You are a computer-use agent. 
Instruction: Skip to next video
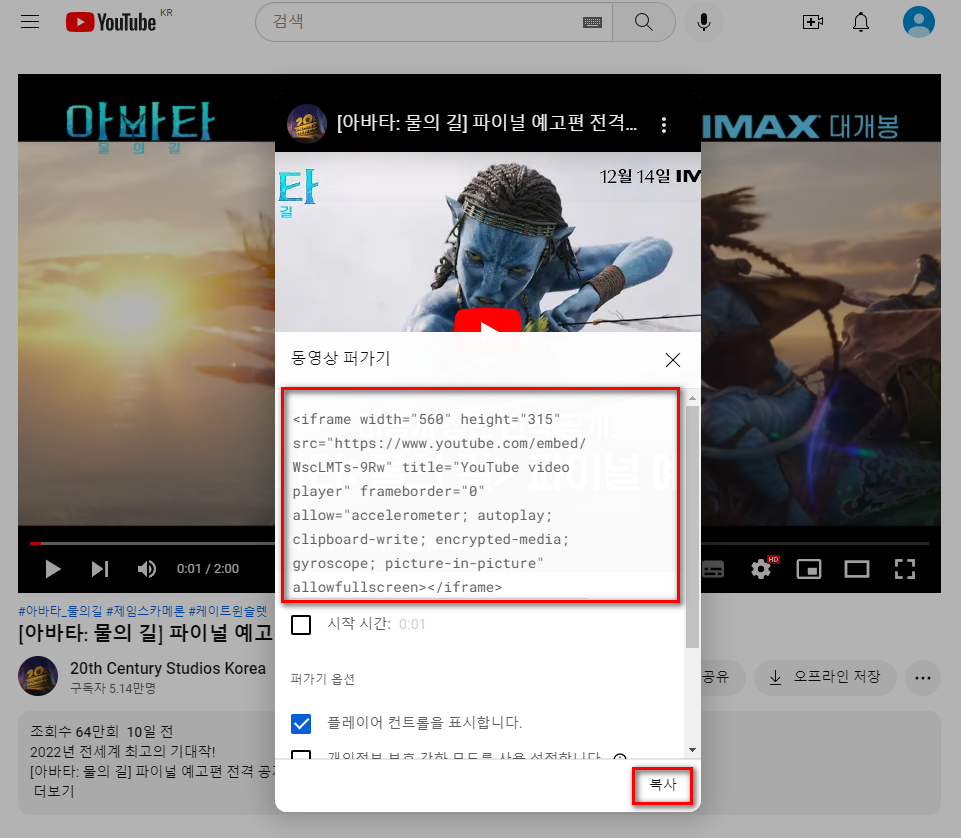(100, 569)
